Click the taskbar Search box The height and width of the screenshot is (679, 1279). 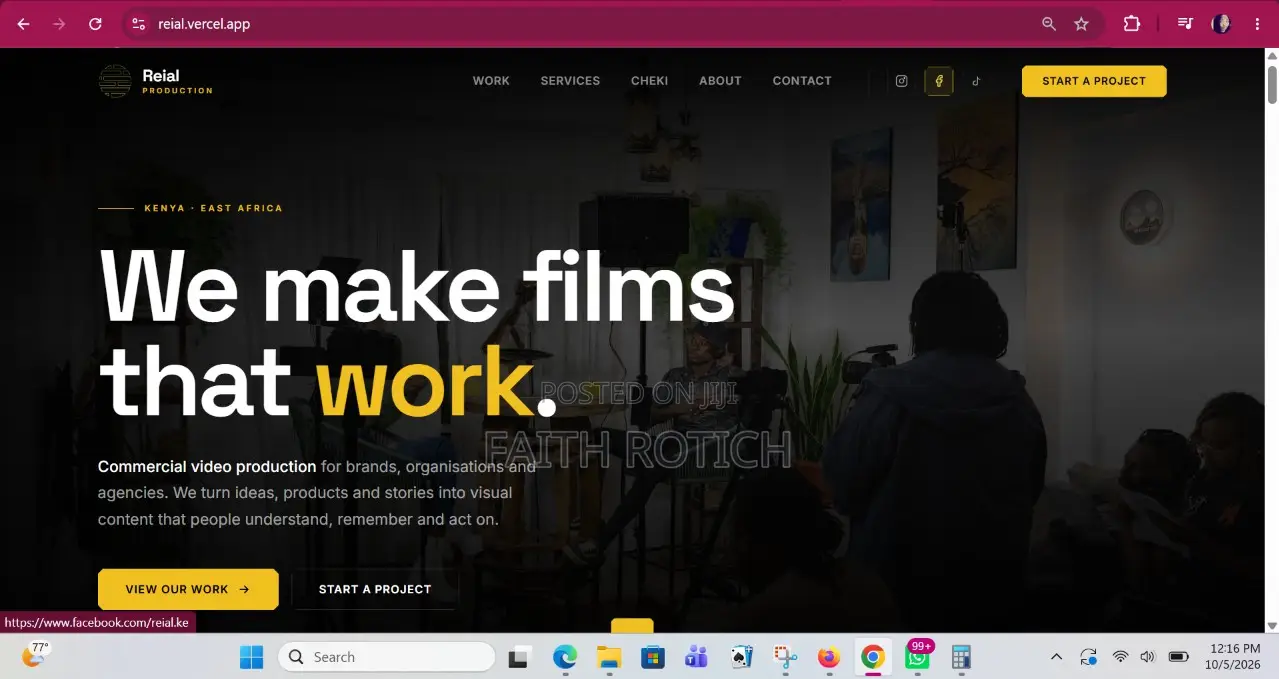386,657
